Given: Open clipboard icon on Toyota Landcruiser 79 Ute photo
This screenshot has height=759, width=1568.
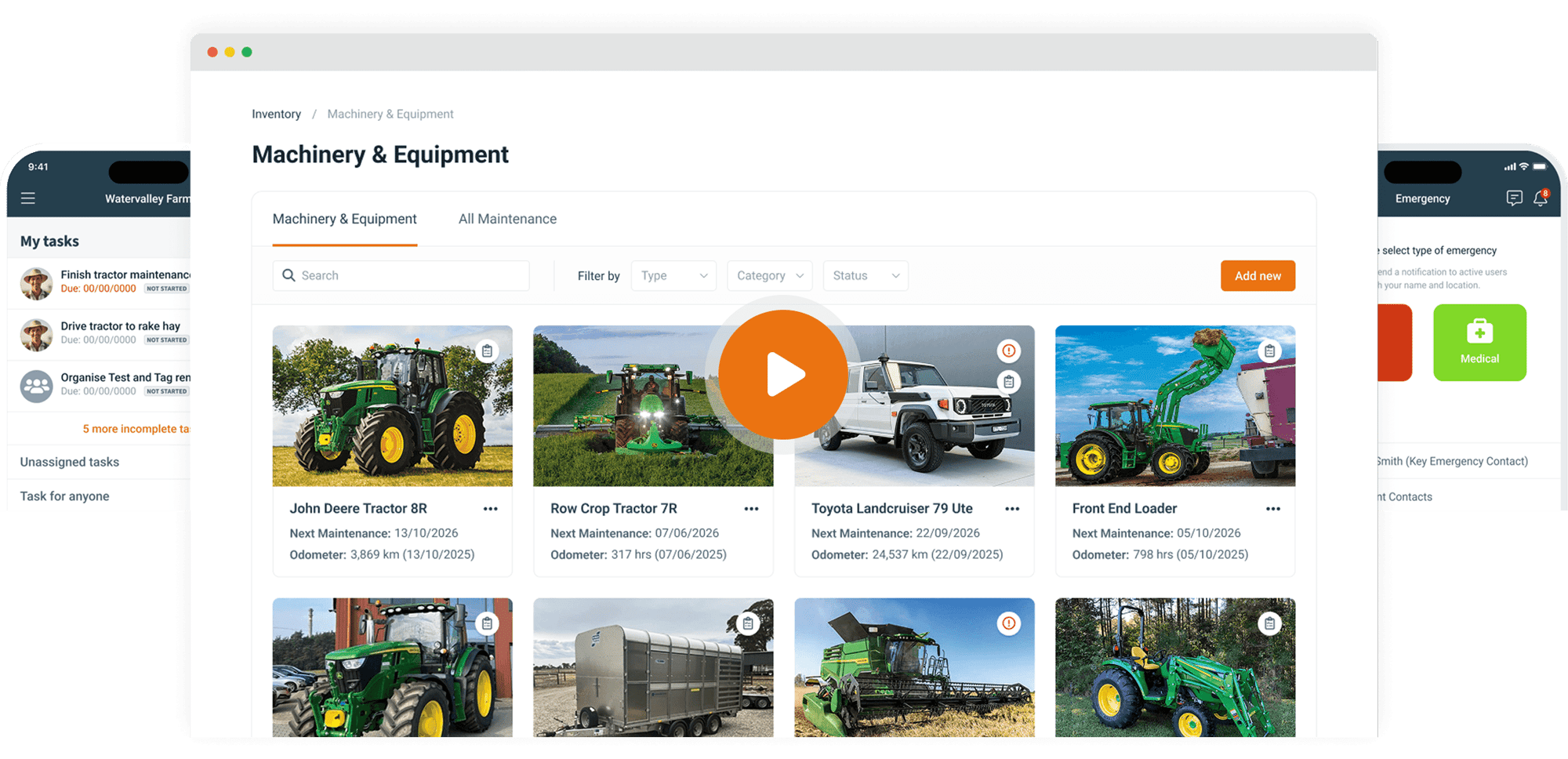Looking at the screenshot, I should 1009,382.
